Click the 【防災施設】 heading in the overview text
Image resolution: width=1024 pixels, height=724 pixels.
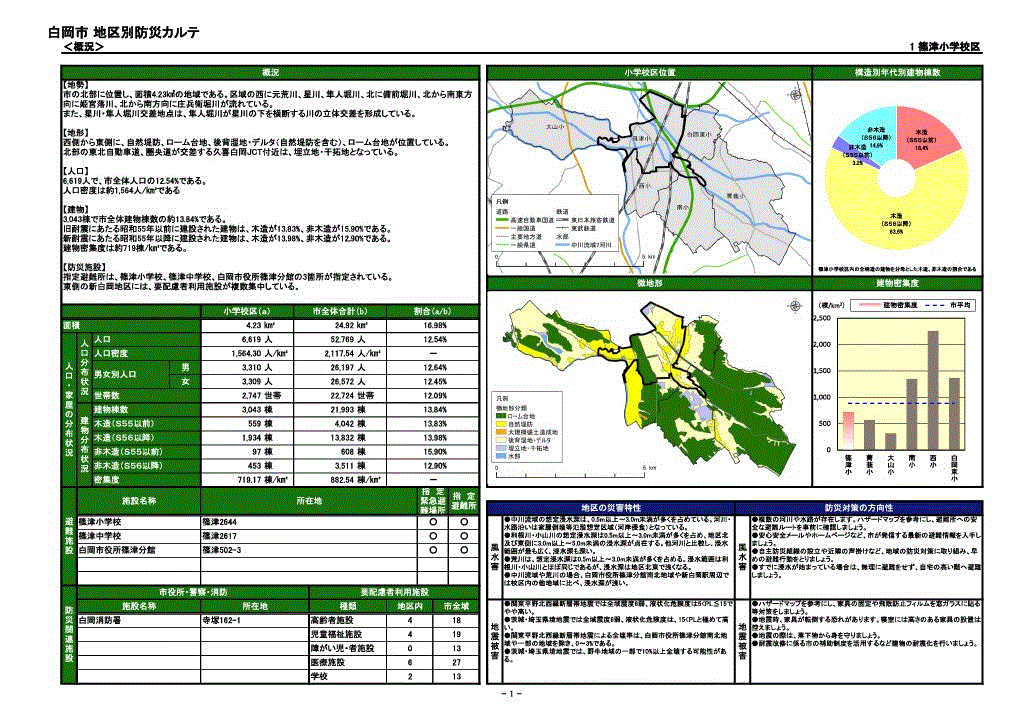click(84, 268)
